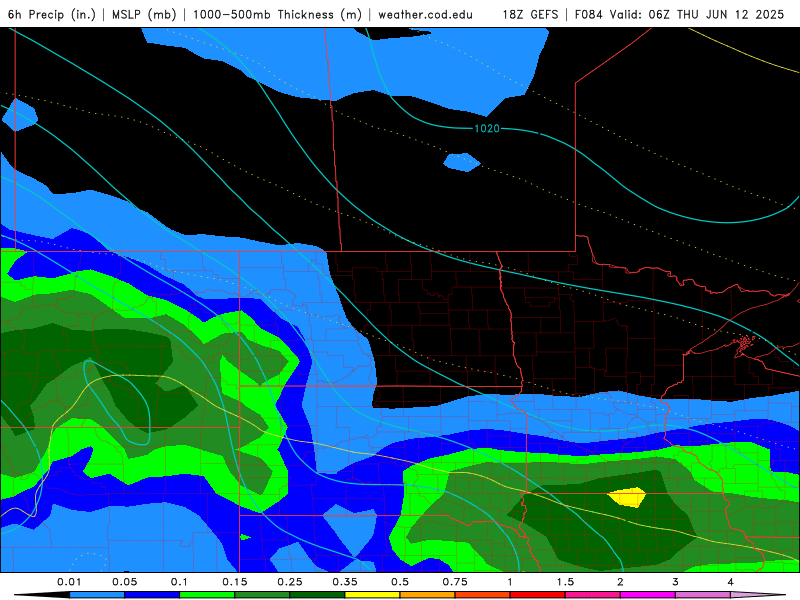Viewport: 800px width, 600px height.
Task: Click the pink 1.5–2 legend swatch
Action: [x=593, y=595]
